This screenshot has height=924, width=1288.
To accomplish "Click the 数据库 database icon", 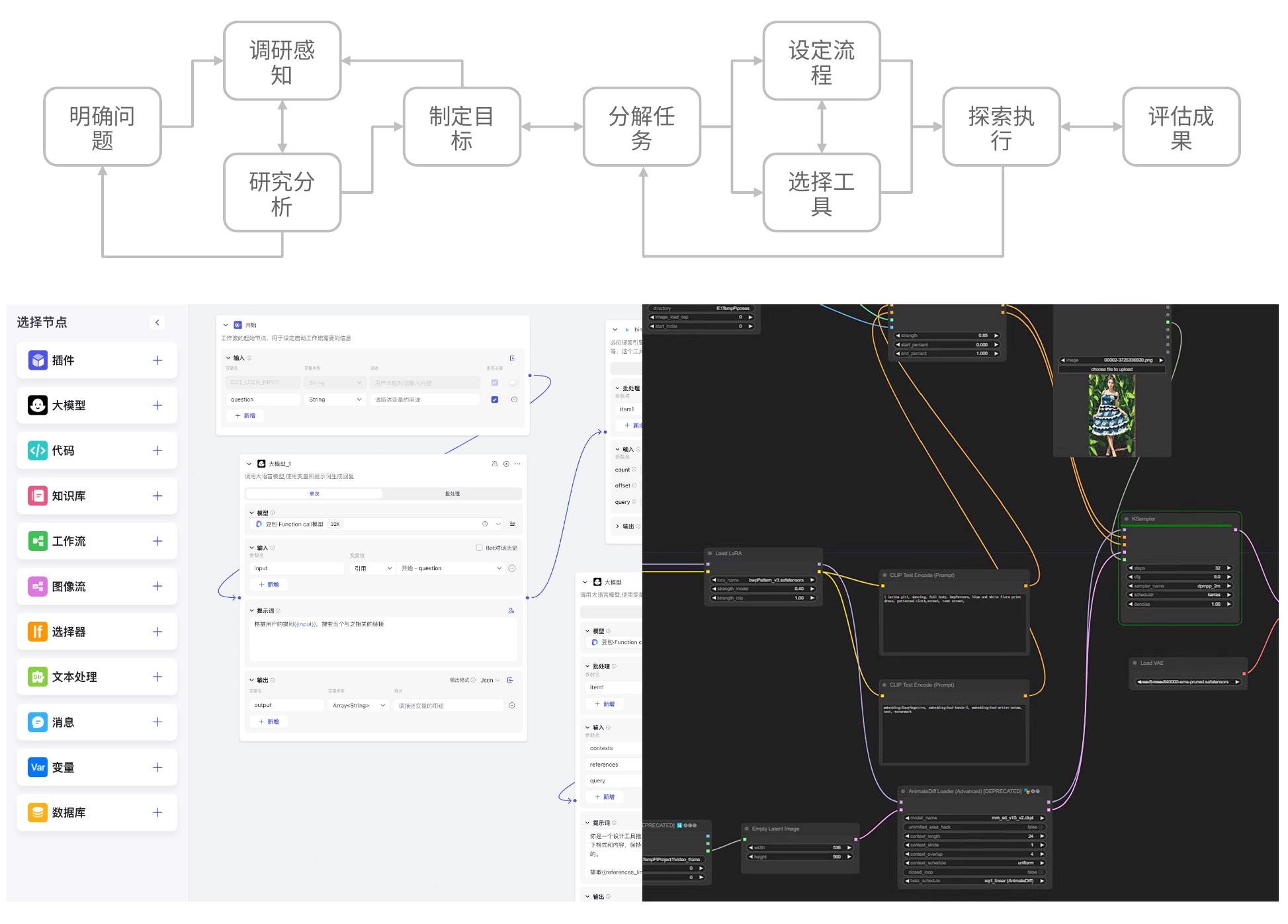I will [x=38, y=813].
